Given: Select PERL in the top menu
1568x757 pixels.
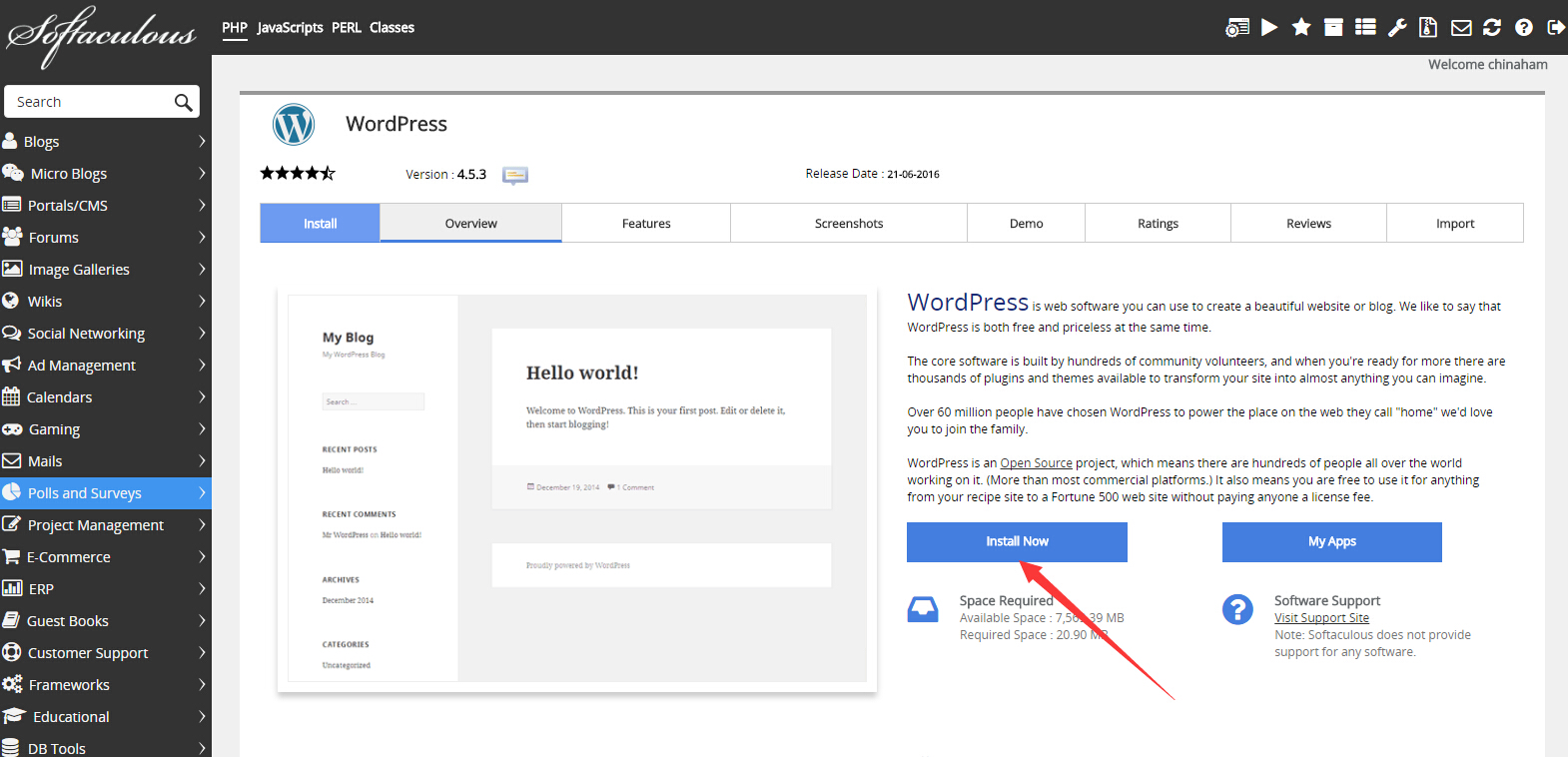Looking at the screenshot, I should [x=347, y=27].
